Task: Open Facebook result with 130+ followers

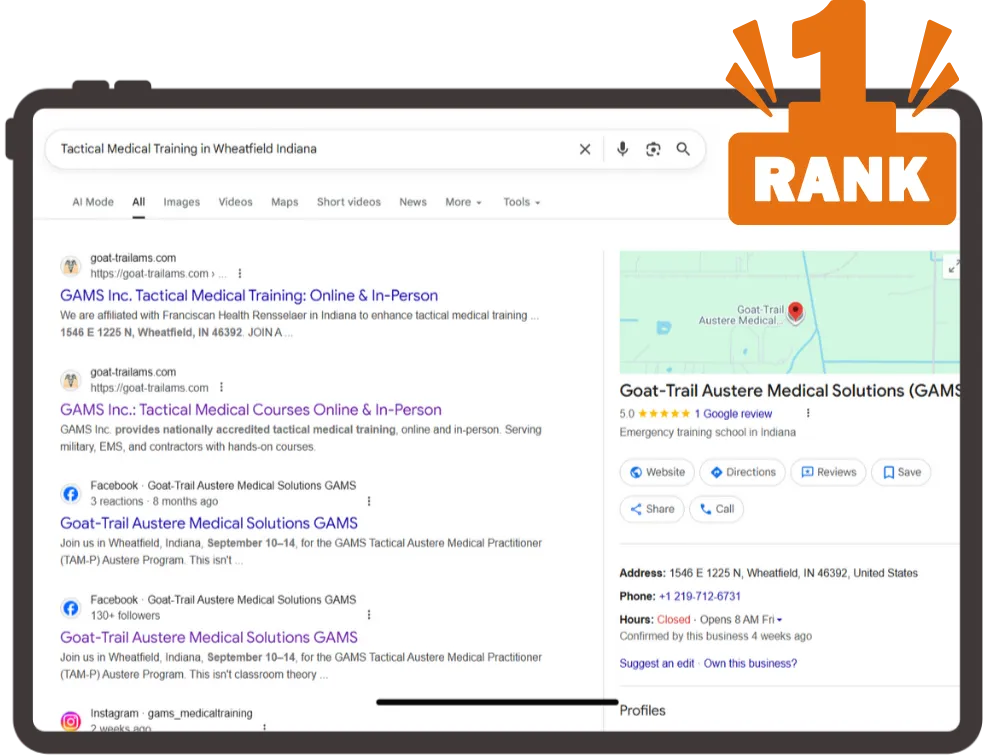Action: click(209, 638)
